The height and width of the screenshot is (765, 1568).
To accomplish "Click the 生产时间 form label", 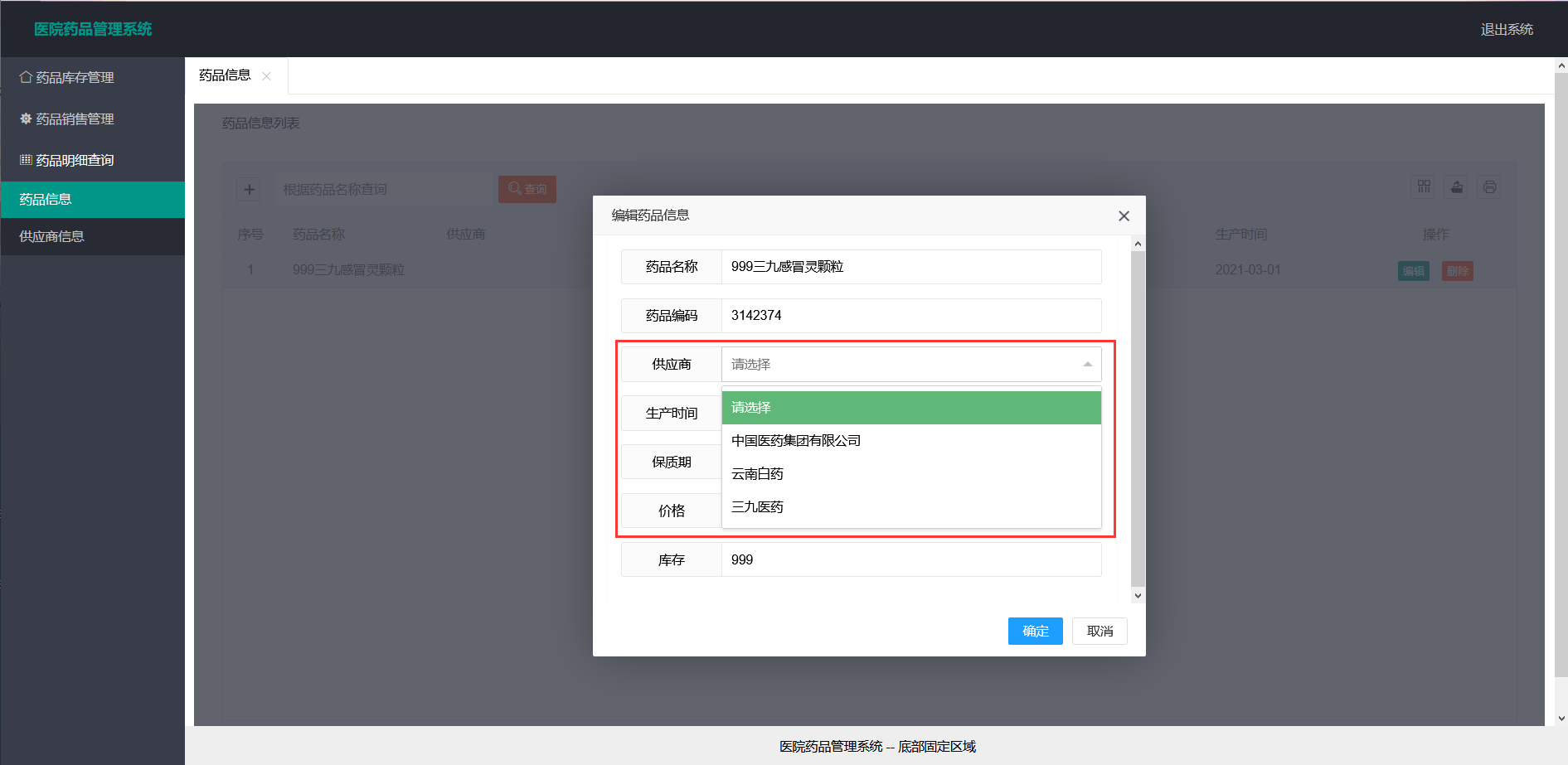I will [672, 414].
